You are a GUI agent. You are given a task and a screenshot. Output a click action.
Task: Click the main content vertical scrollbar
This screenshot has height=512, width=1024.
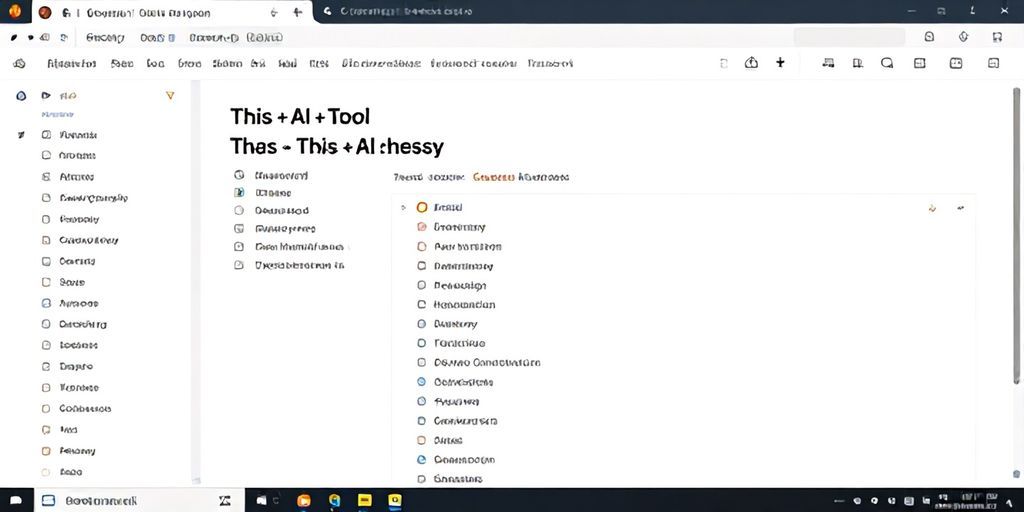(x=1016, y=235)
